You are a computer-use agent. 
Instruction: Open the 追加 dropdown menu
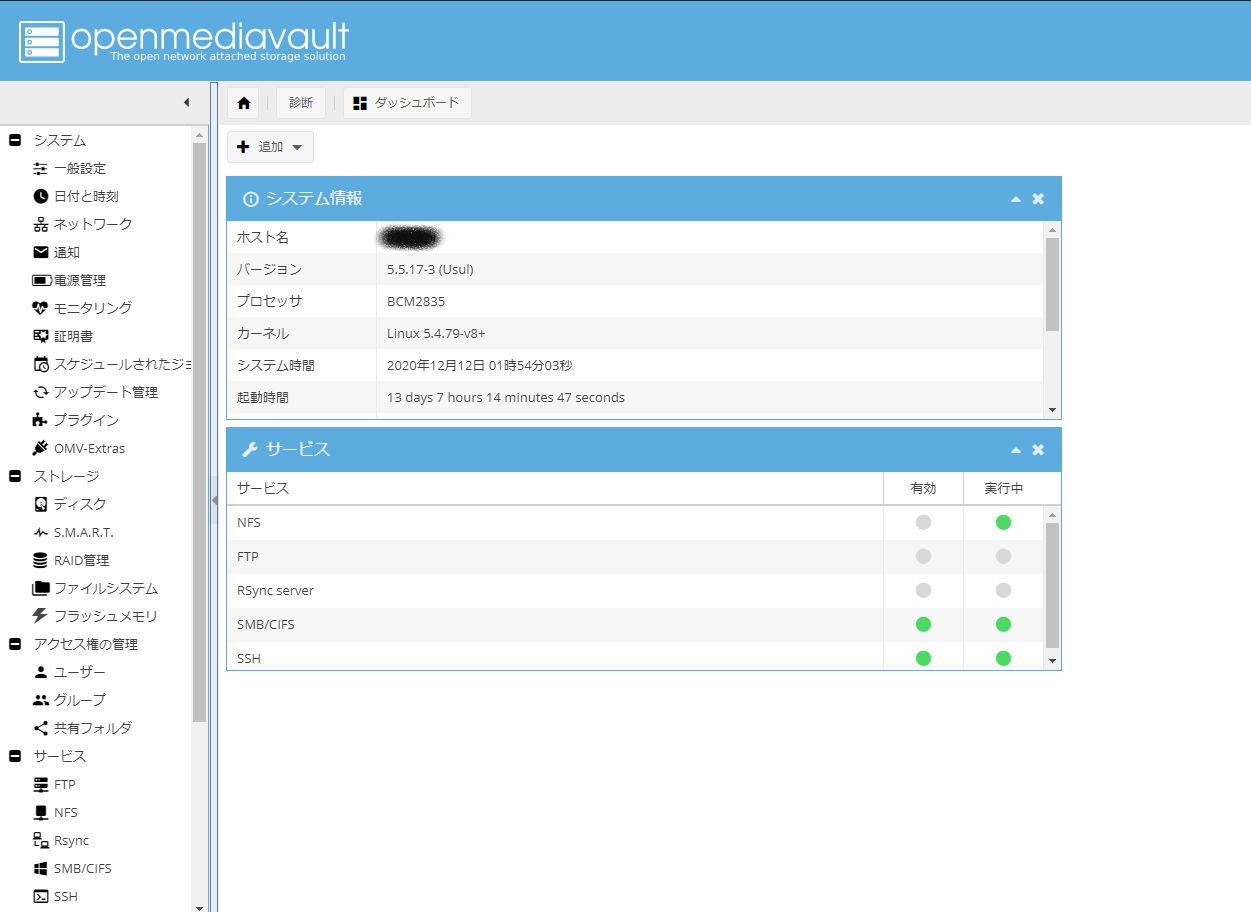[270, 147]
